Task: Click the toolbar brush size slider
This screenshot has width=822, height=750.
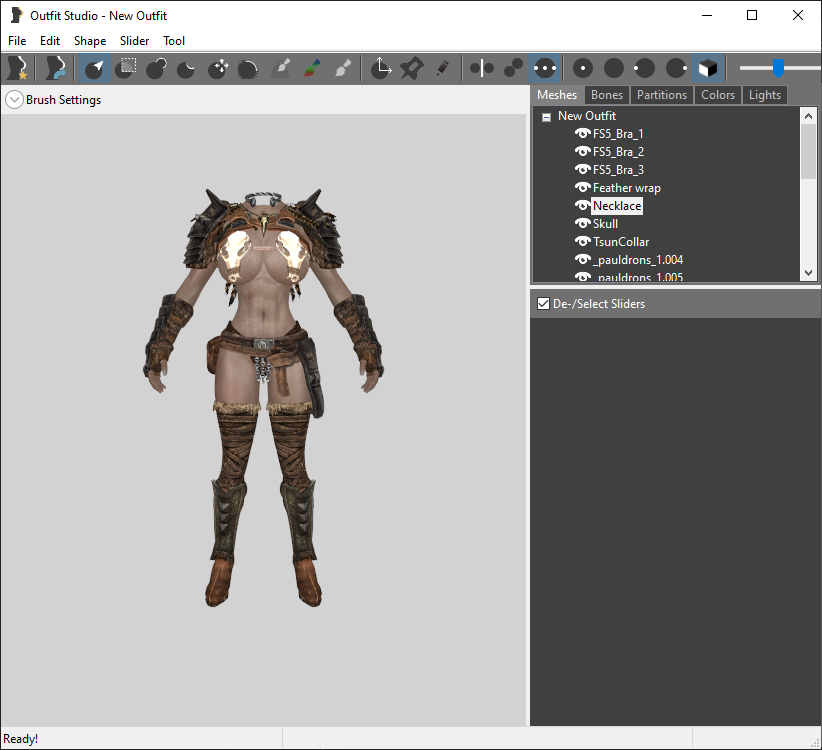Action: (x=780, y=68)
